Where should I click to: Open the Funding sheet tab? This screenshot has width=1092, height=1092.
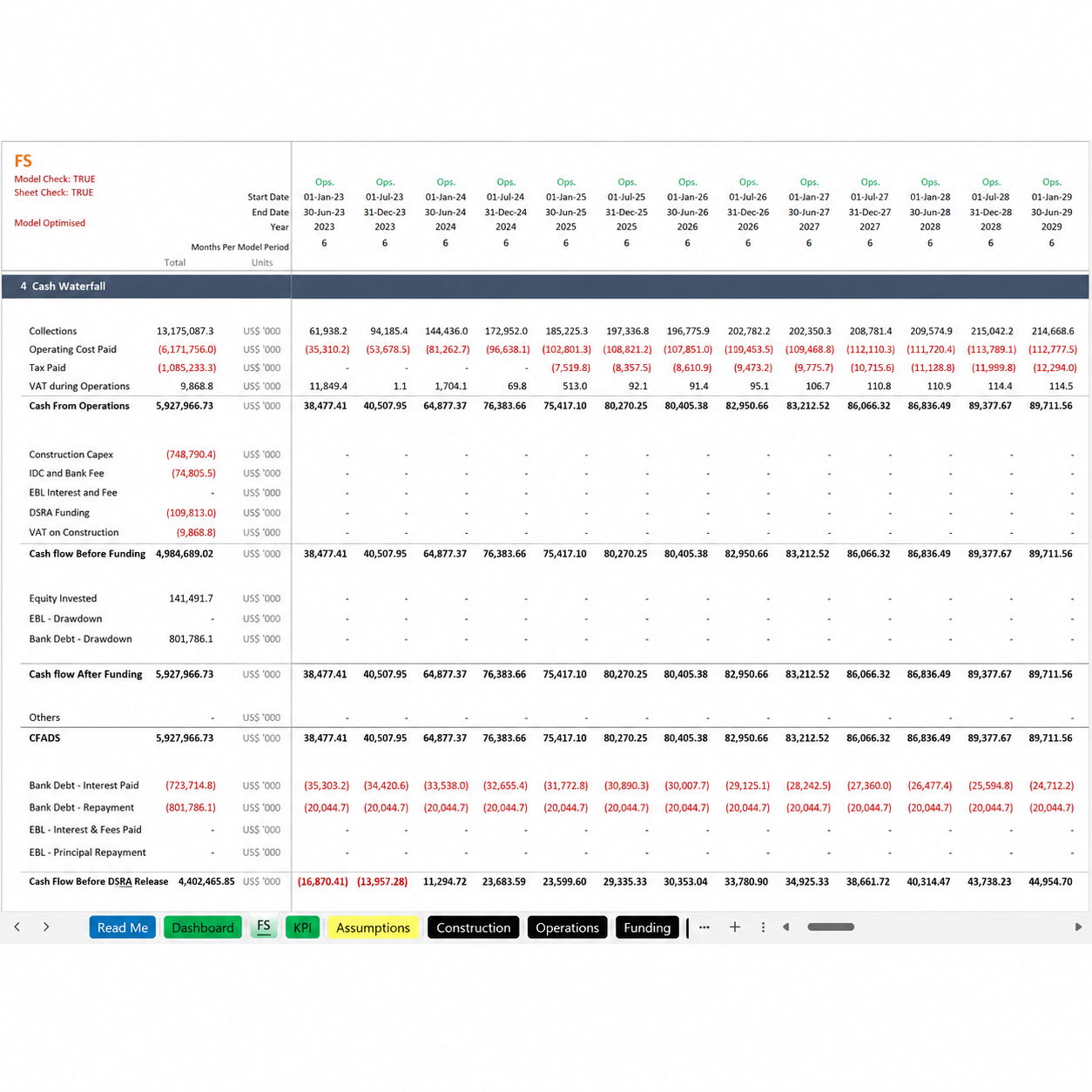pyautogui.click(x=647, y=927)
